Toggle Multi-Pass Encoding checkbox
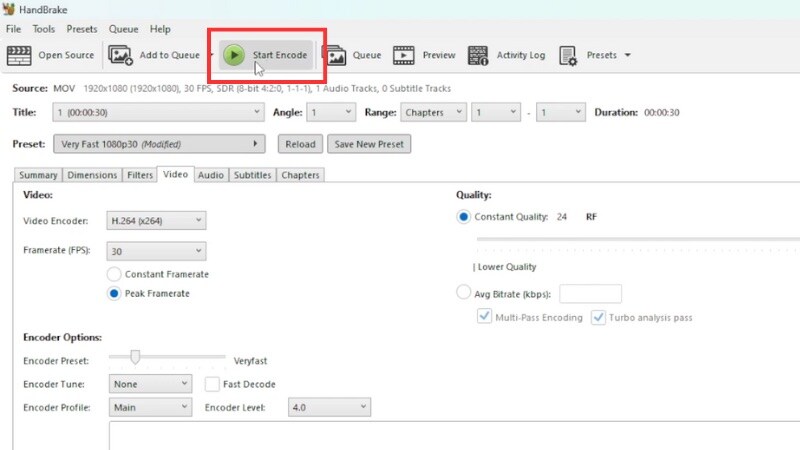This screenshot has width=800, height=450. 484,316
